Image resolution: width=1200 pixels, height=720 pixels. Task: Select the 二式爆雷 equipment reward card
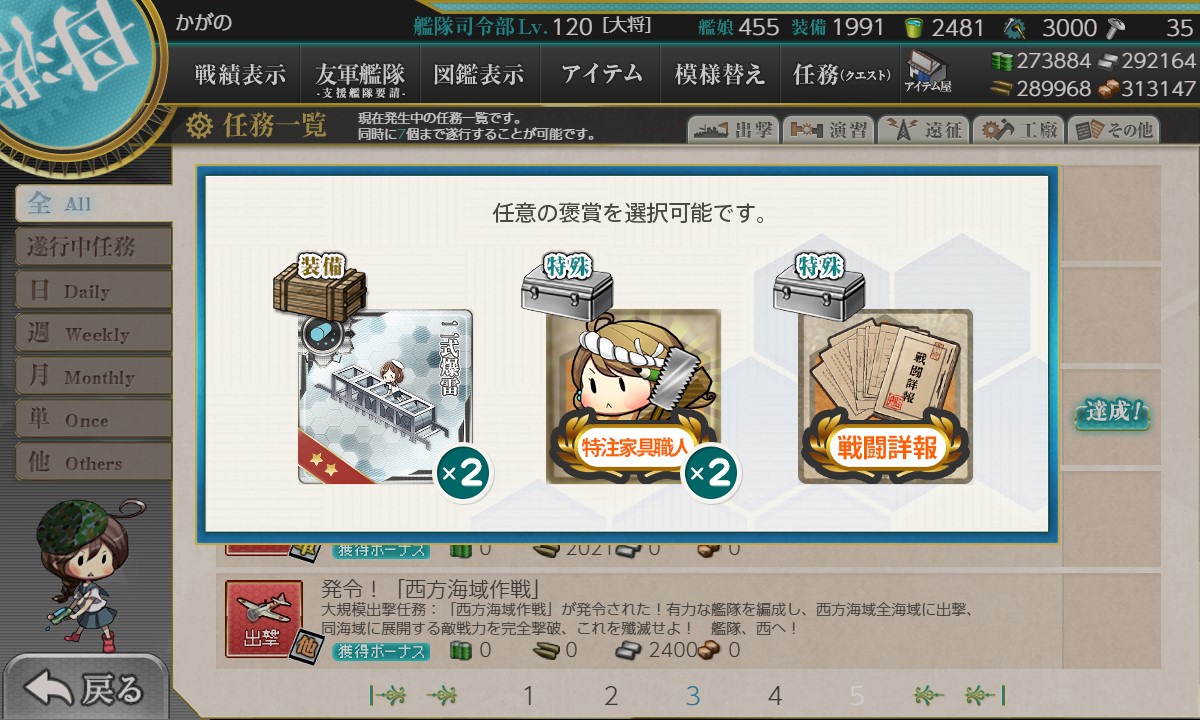point(383,397)
